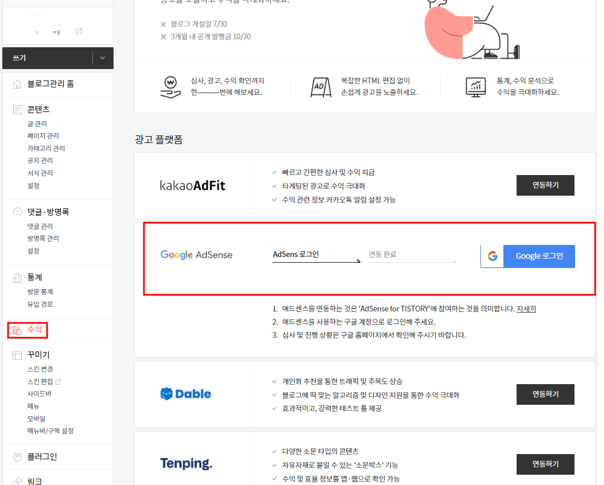604x485 pixels.
Task: Go to 글 관리
Action: pyautogui.click(x=37, y=124)
